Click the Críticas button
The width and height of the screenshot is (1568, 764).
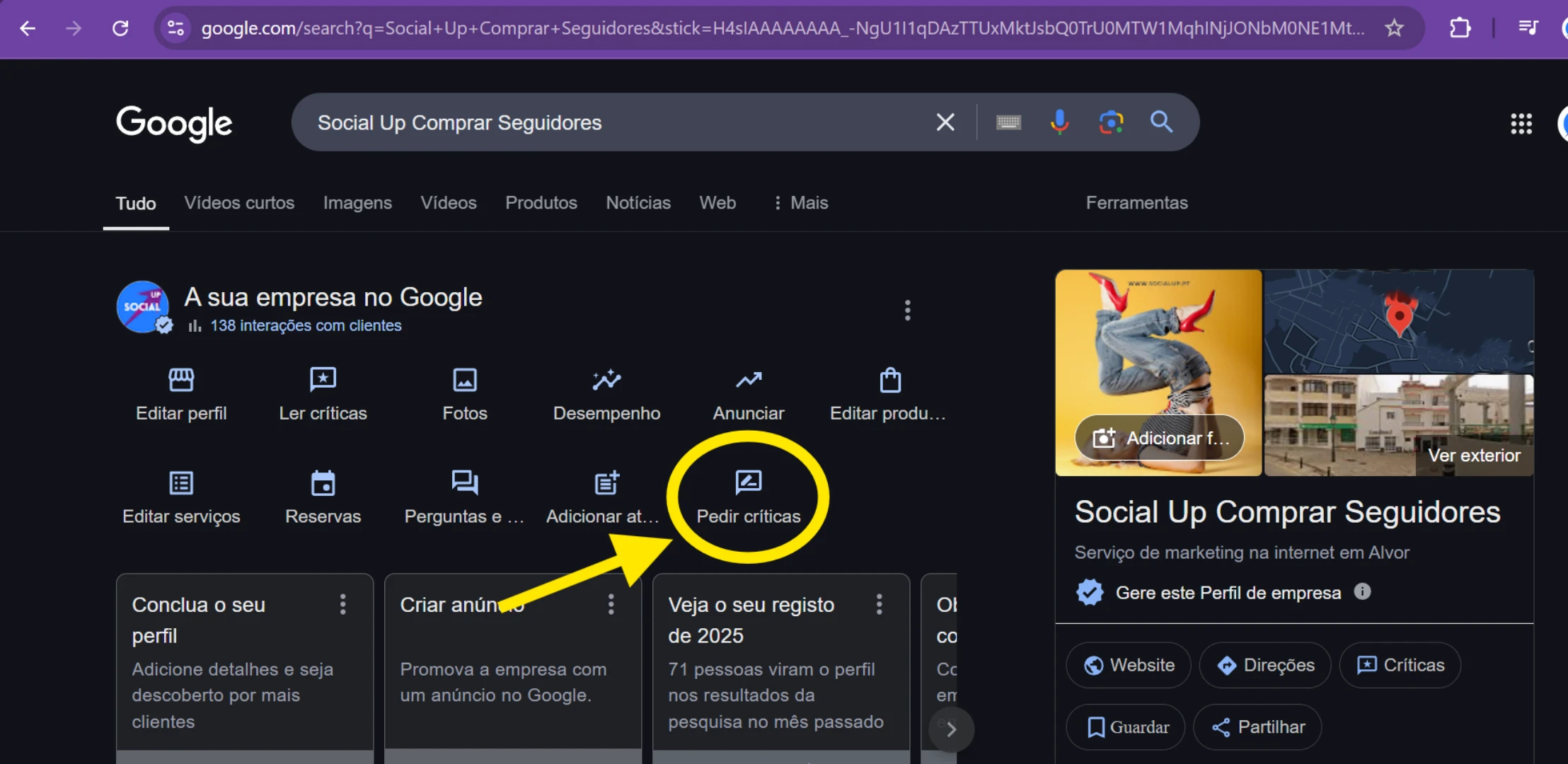[1400, 665]
